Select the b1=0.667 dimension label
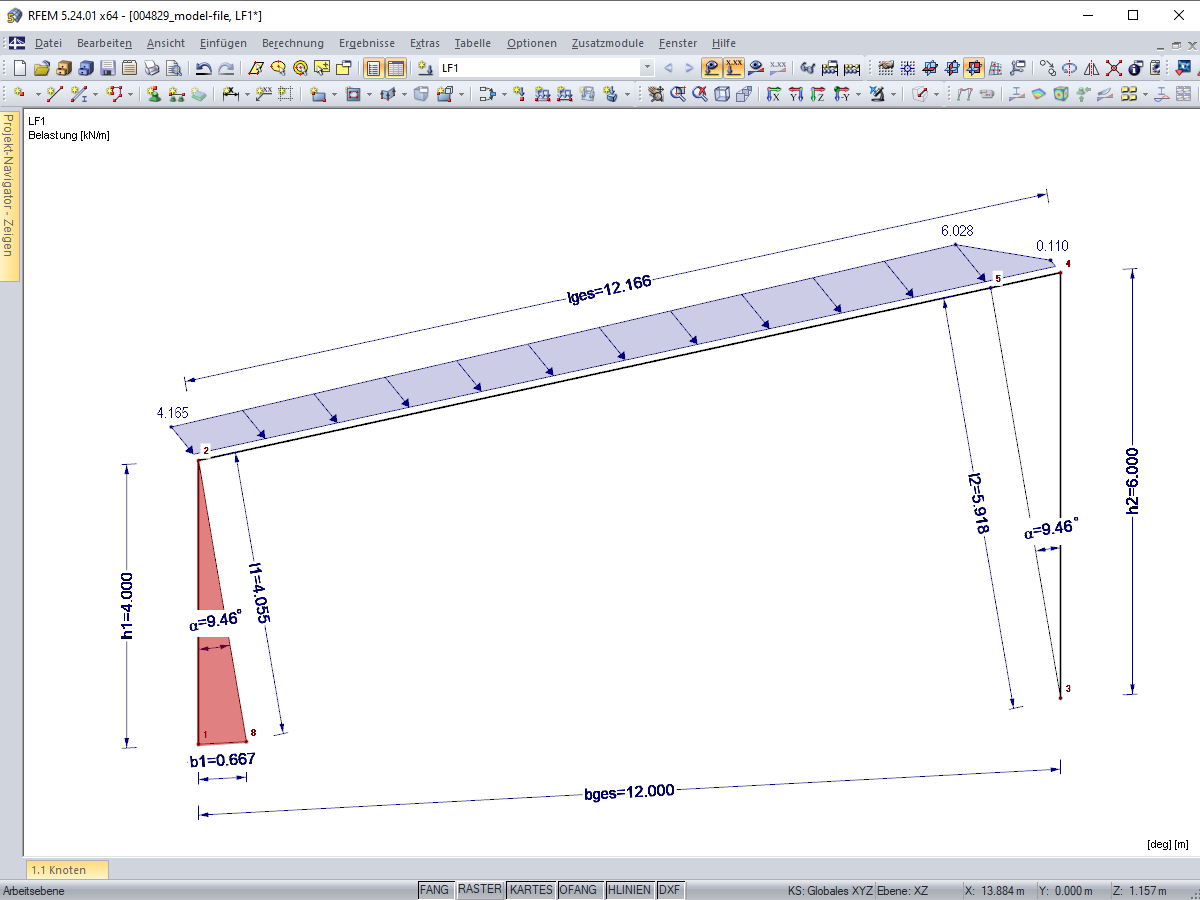 click(222, 761)
